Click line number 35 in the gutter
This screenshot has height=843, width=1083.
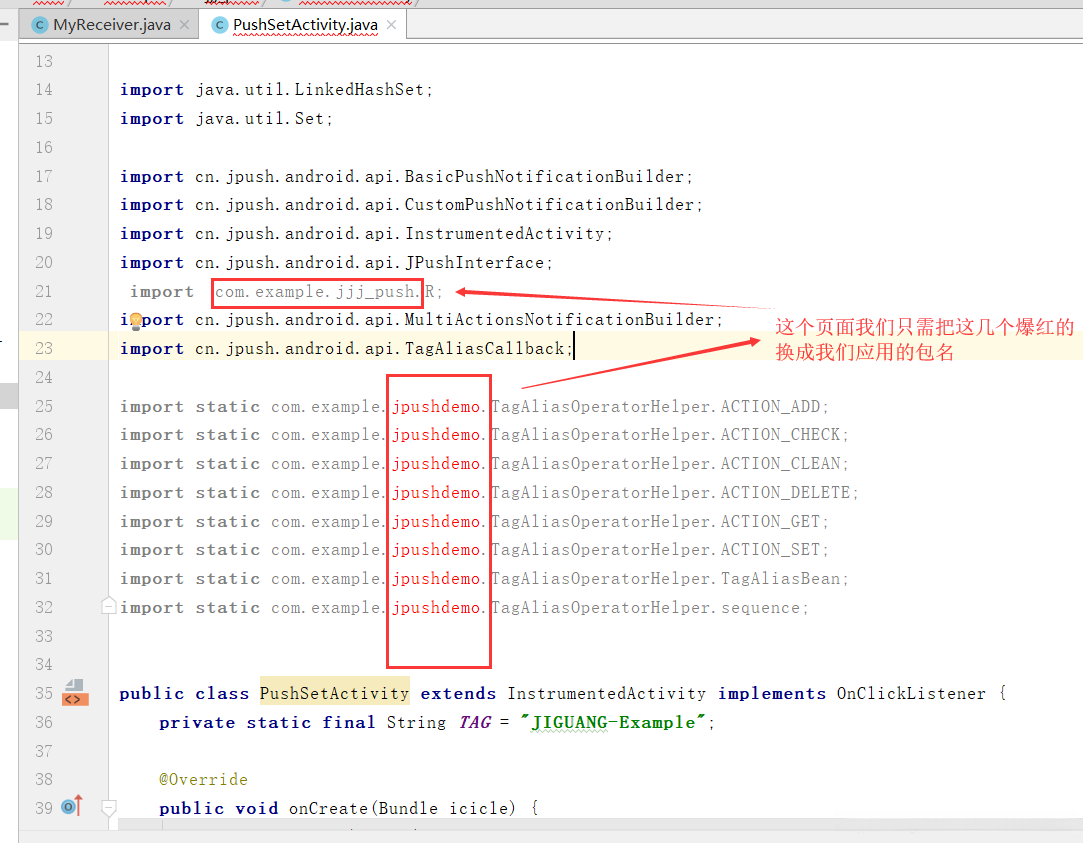pos(44,693)
